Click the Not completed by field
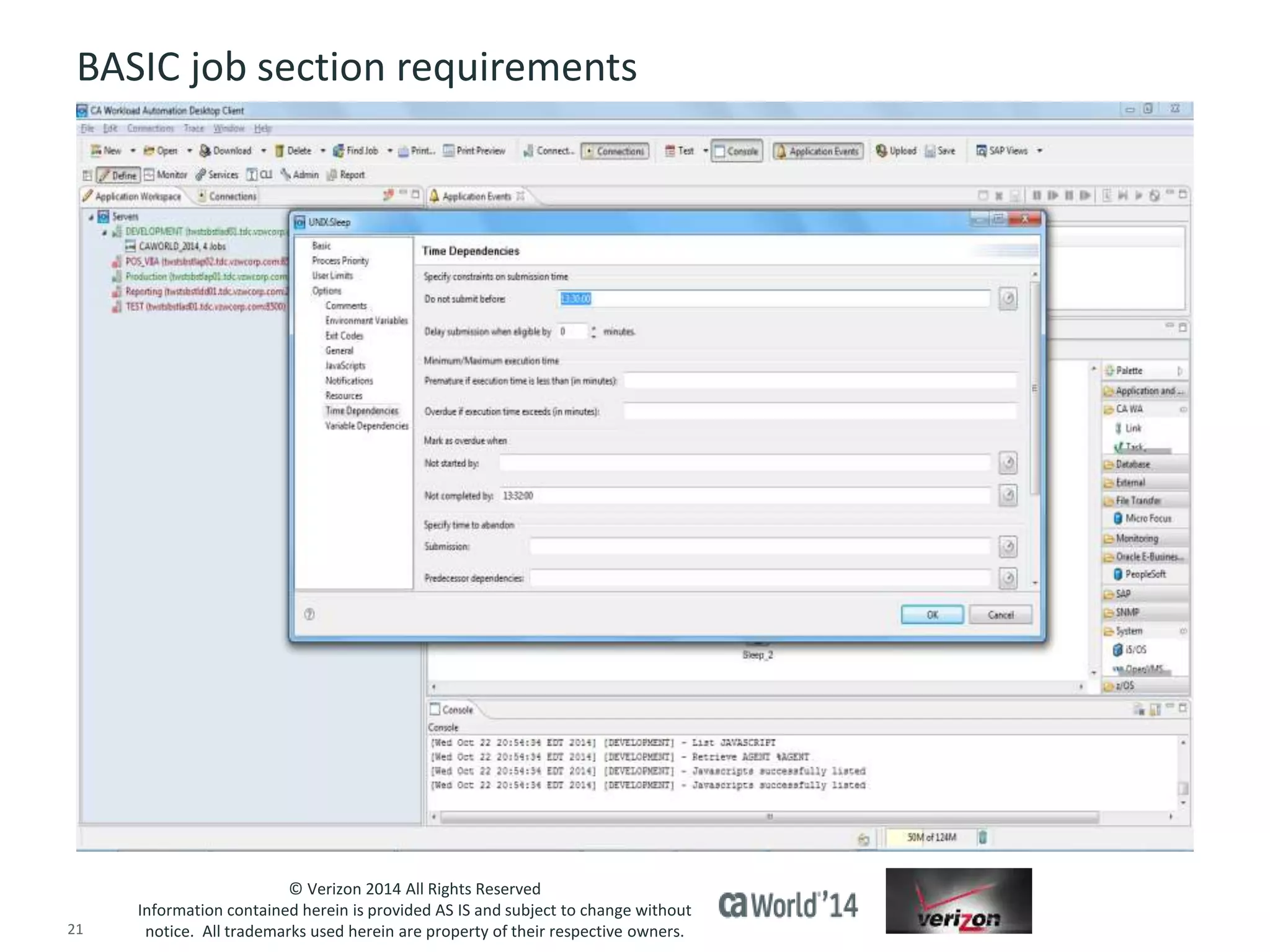The height and width of the screenshot is (952, 1270). pyautogui.click(x=745, y=495)
